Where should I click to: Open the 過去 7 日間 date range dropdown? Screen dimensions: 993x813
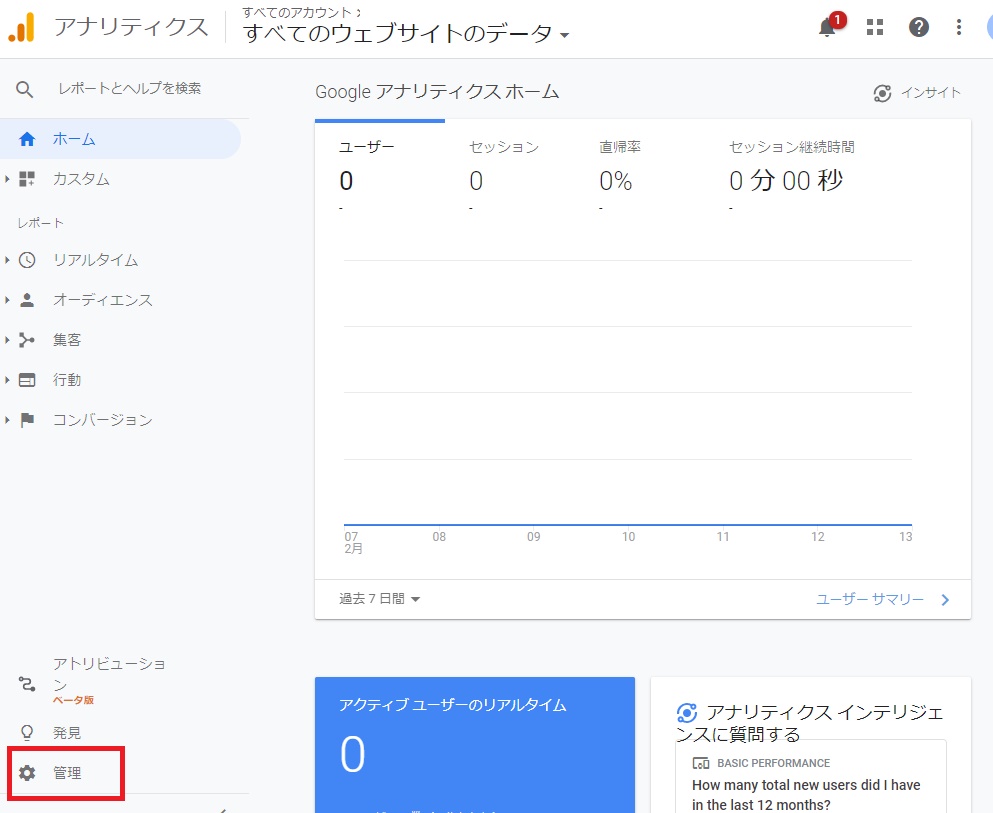(379, 598)
